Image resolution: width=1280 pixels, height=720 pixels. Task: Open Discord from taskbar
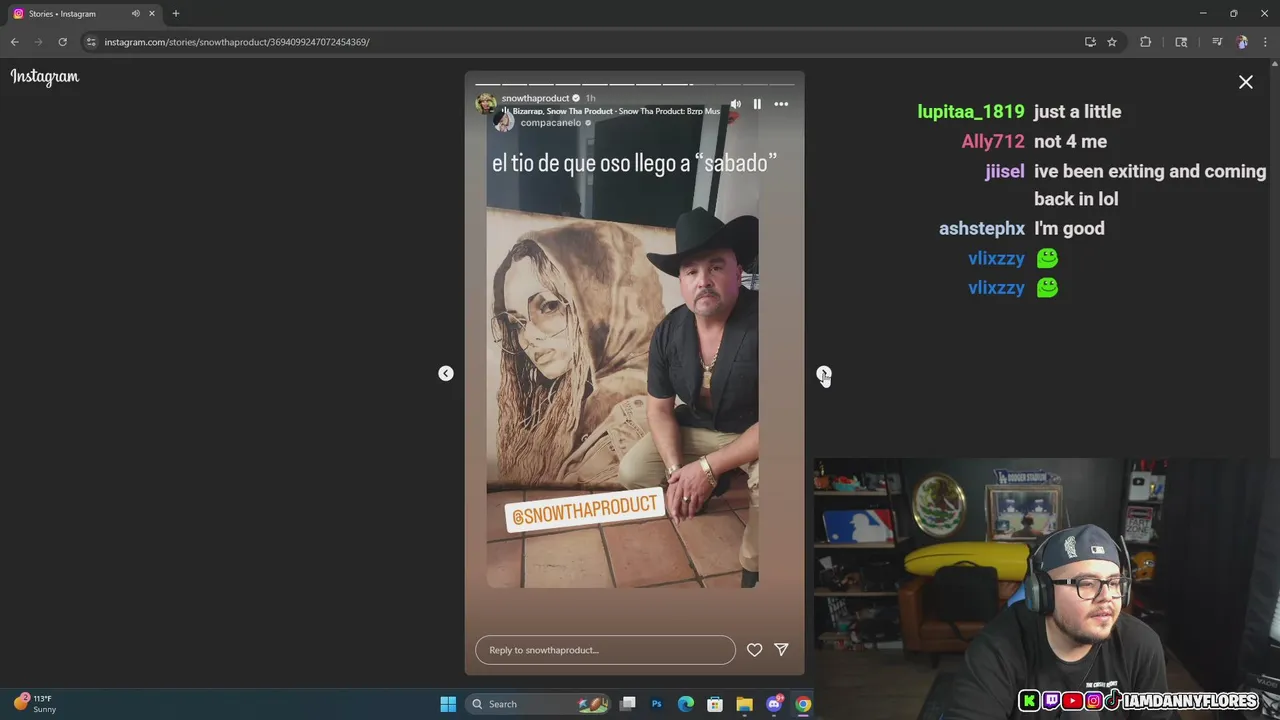pos(774,704)
